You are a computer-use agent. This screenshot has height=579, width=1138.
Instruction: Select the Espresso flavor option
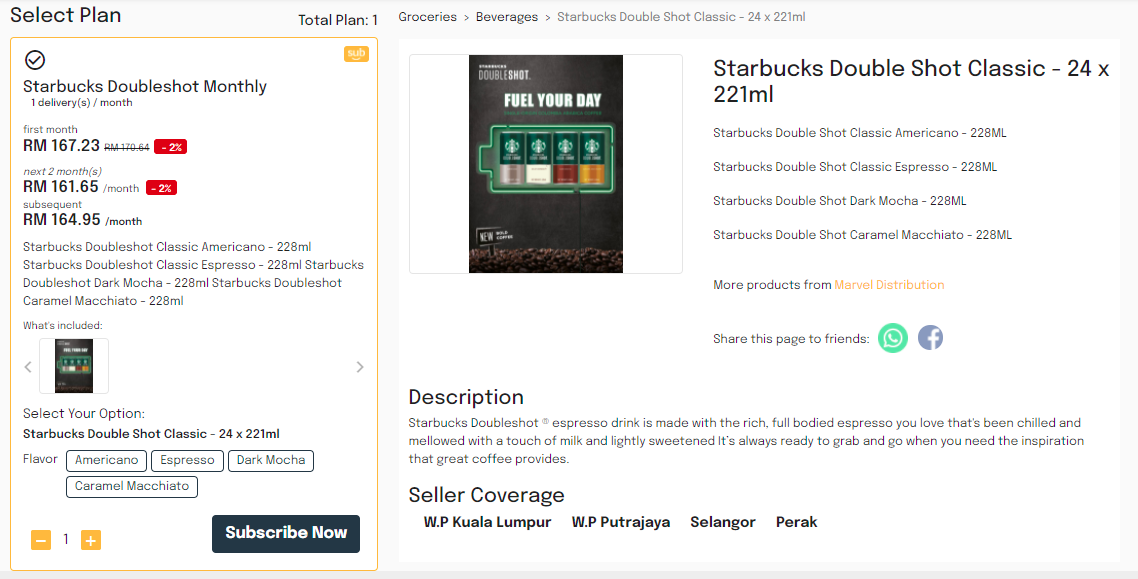187,460
